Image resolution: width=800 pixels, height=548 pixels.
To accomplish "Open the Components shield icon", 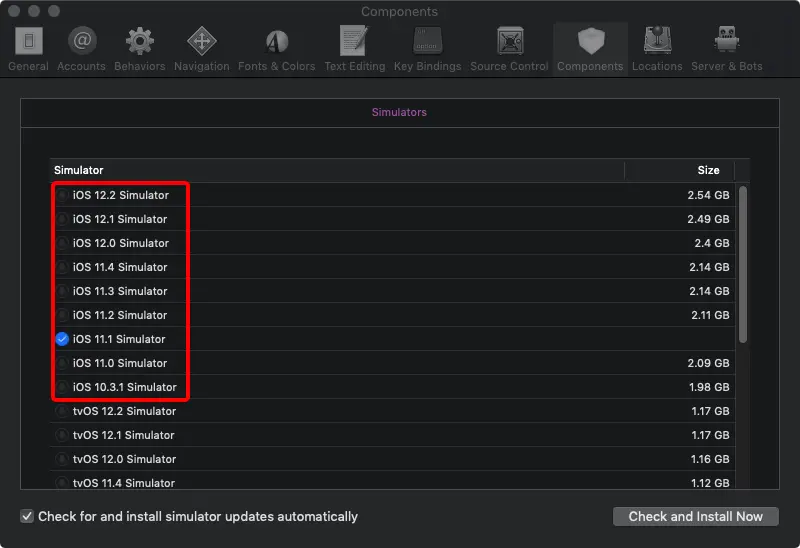I will [x=590, y=41].
